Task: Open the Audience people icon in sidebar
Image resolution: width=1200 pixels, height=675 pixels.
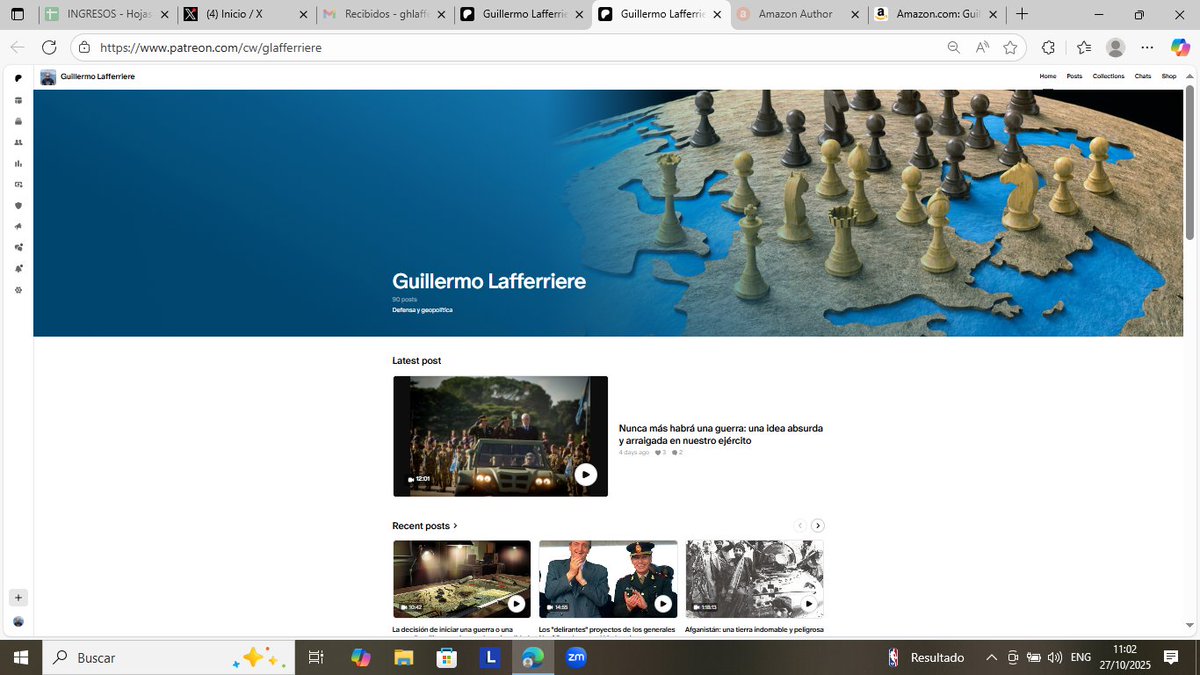Action: click(x=18, y=142)
